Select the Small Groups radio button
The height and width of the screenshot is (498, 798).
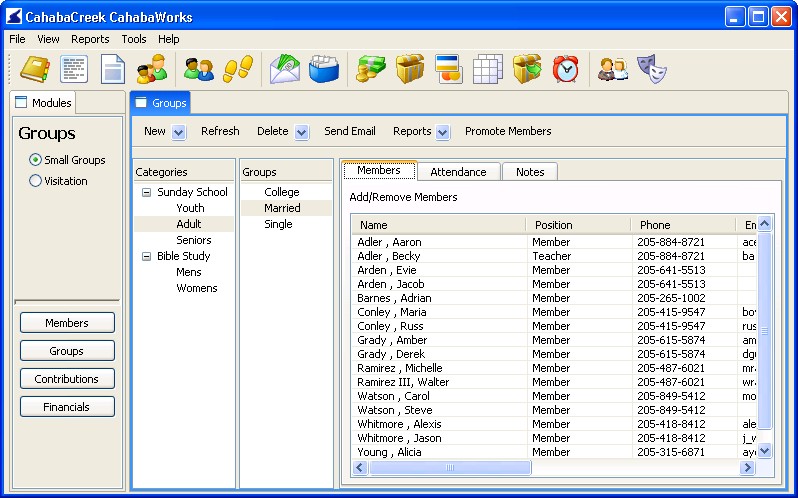click(x=36, y=160)
